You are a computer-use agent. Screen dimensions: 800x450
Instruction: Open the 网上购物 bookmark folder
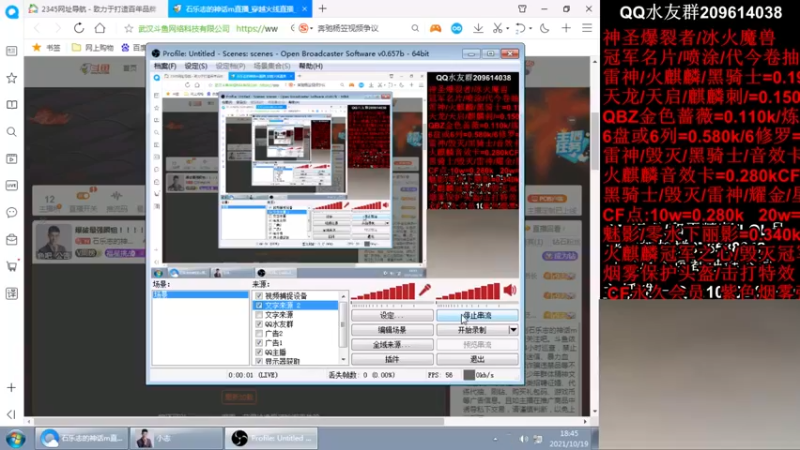tap(92, 47)
